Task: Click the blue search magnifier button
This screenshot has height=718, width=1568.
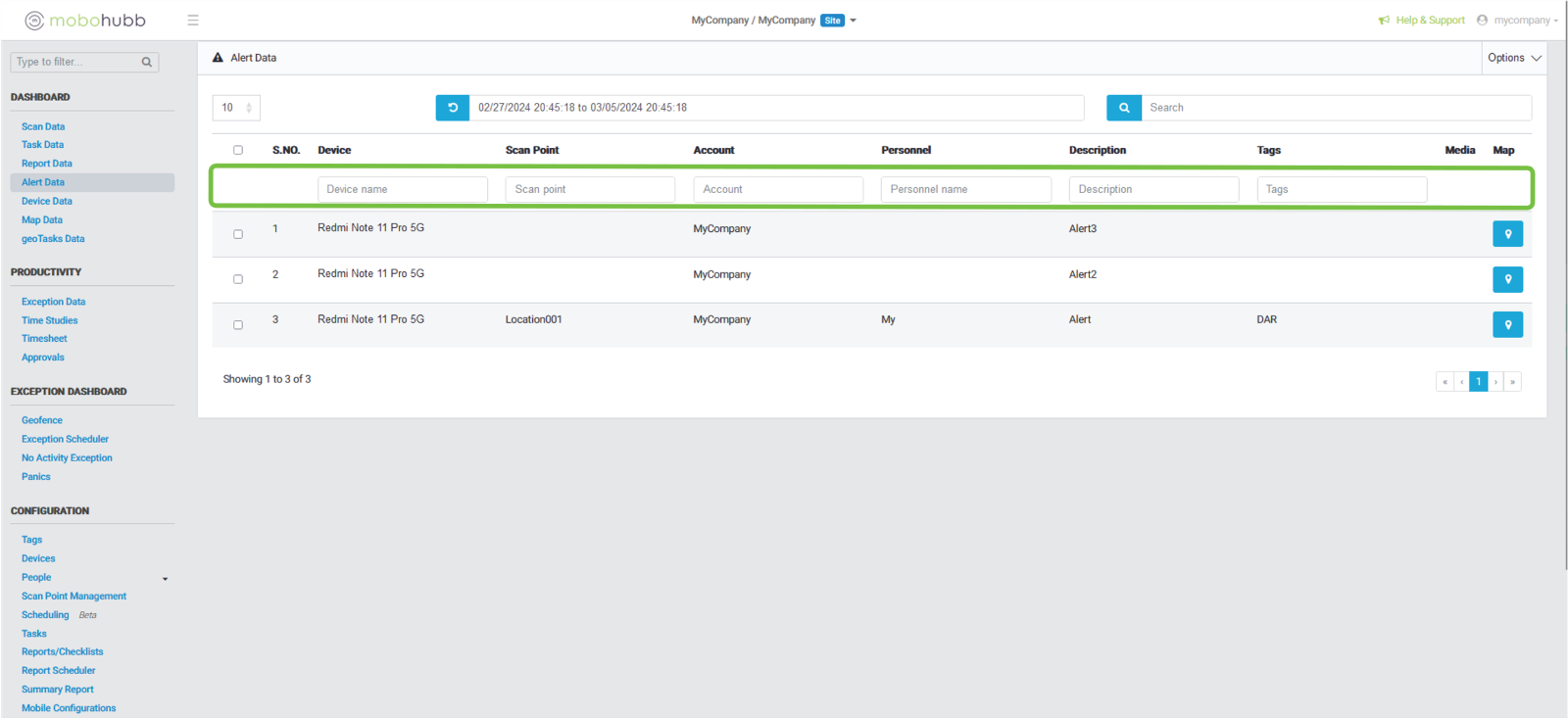Action: pos(1124,108)
